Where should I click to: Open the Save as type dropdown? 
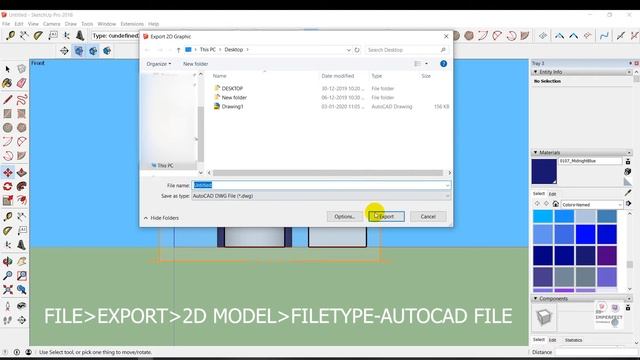pos(321,196)
